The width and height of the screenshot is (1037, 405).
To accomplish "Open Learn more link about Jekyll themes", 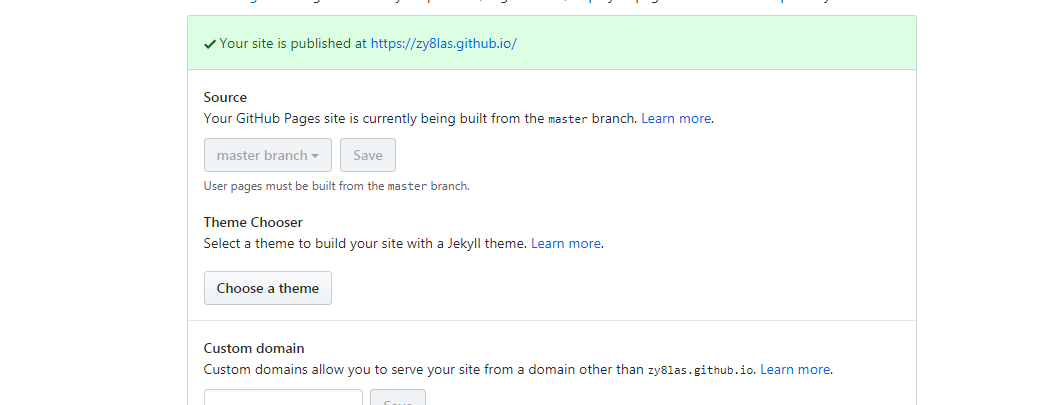I will pos(566,243).
